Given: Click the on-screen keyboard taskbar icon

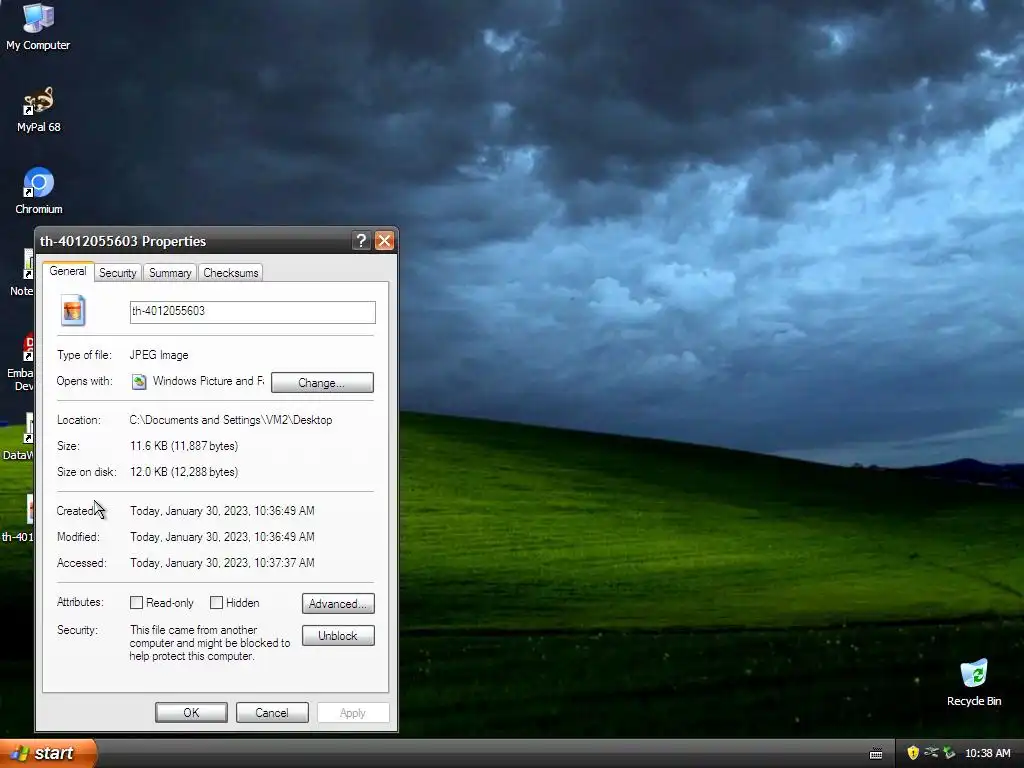Looking at the screenshot, I should pyautogui.click(x=876, y=754).
